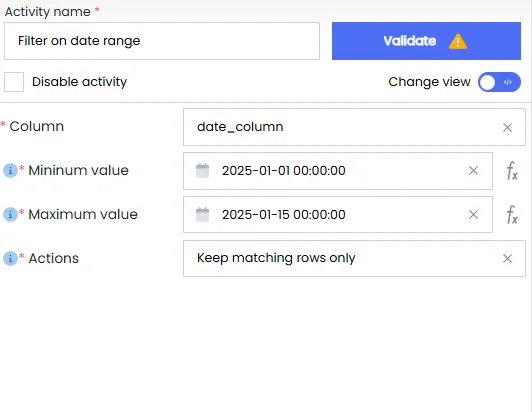Clear the date_column selection
The image size is (532, 412).
[x=507, y=128]
